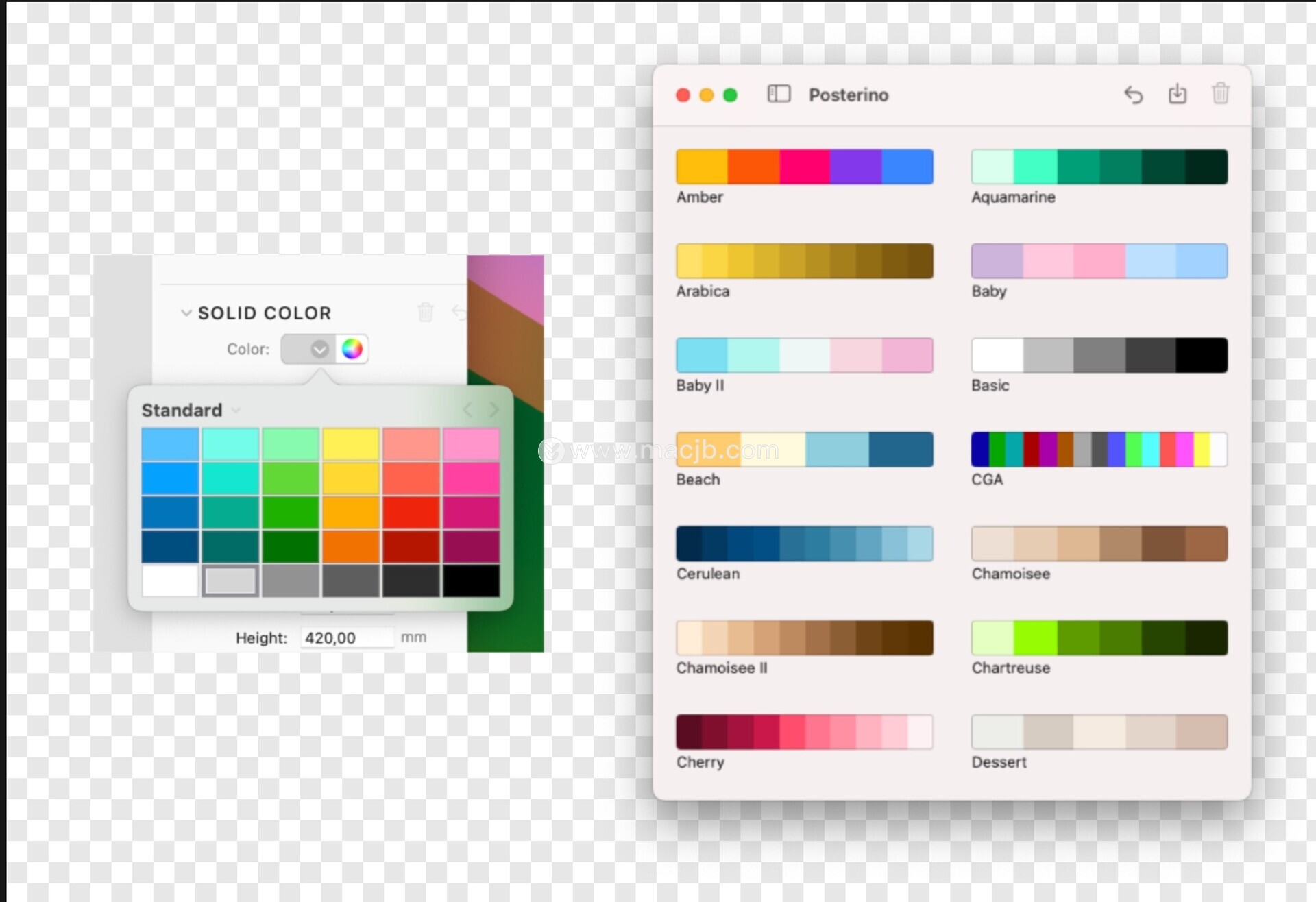Select the CGA color palette

(1099, 450)
